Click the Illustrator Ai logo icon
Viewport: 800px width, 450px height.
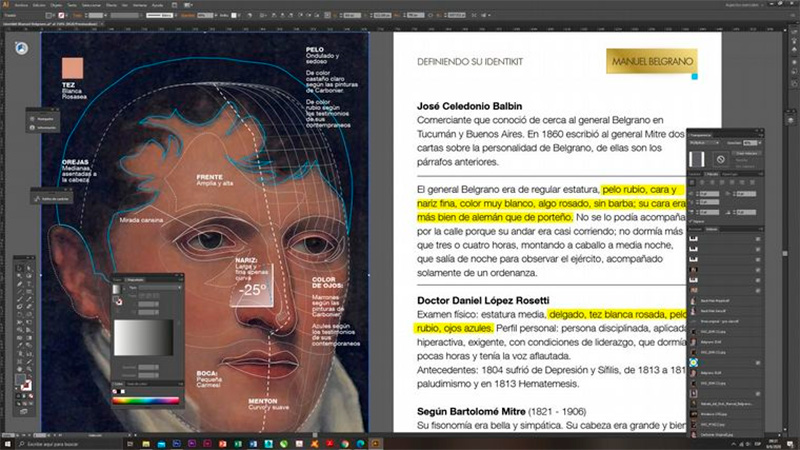pyautogui.click(x=6, y=4)
